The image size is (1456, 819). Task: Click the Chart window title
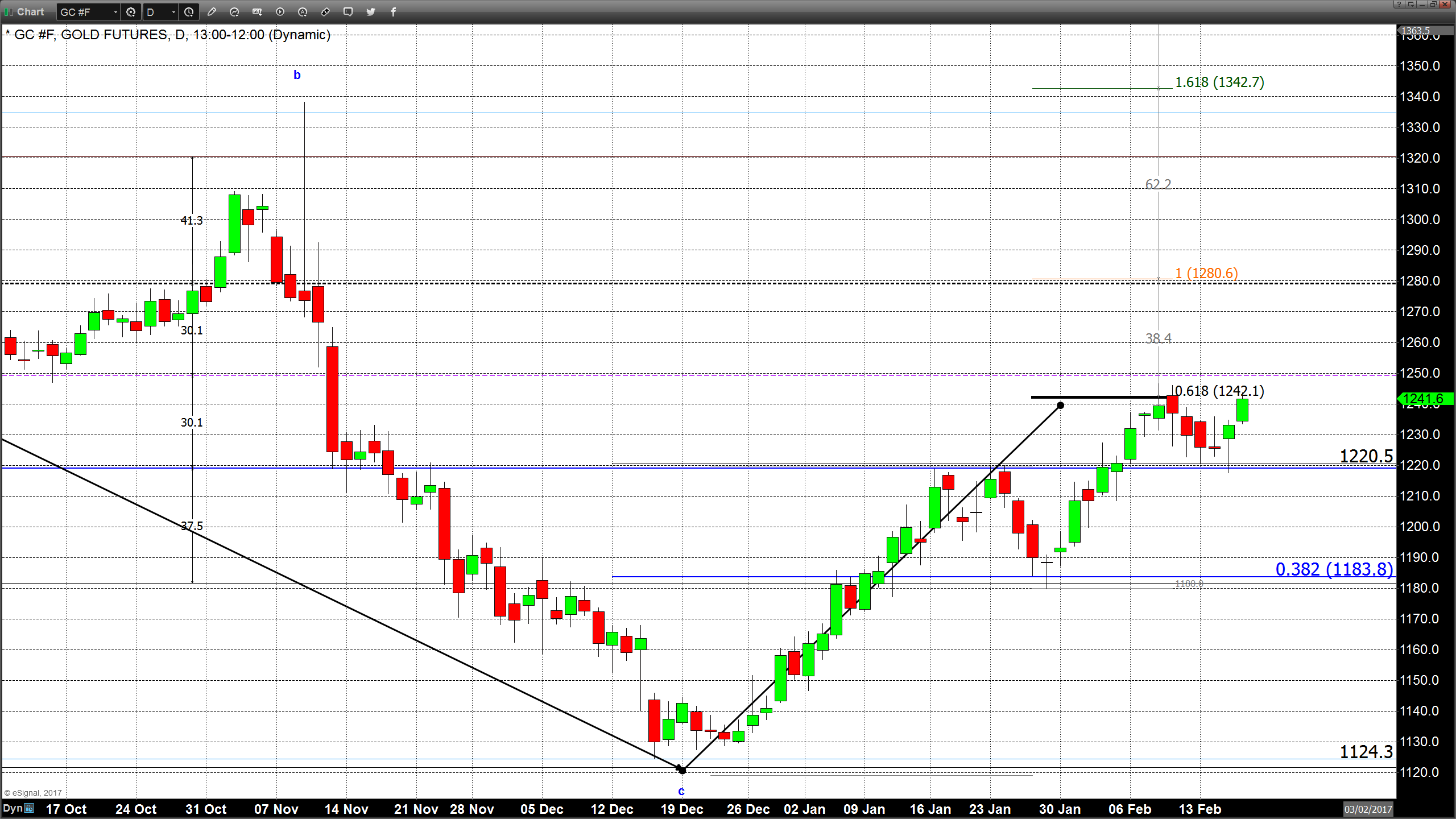pos(30,12)
